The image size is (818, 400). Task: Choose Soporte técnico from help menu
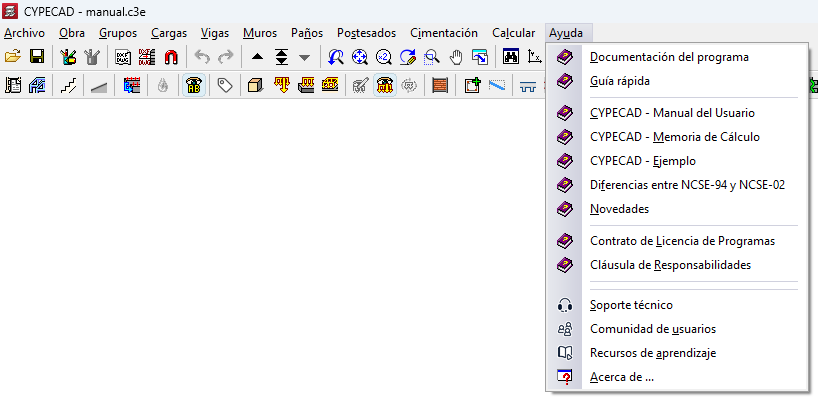(x=630, y=305)
